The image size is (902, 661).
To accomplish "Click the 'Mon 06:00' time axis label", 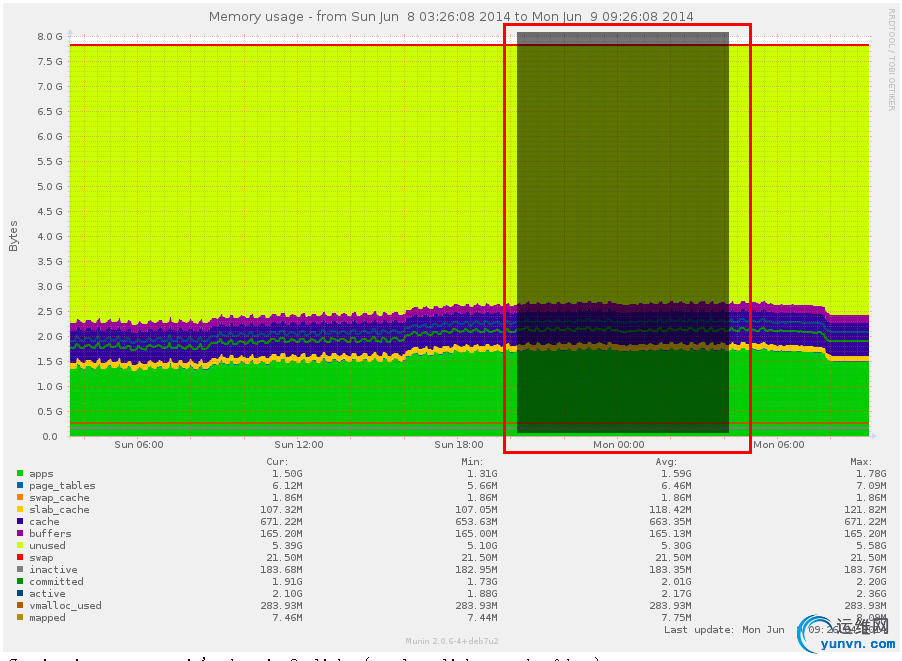I will coord(778,445).
